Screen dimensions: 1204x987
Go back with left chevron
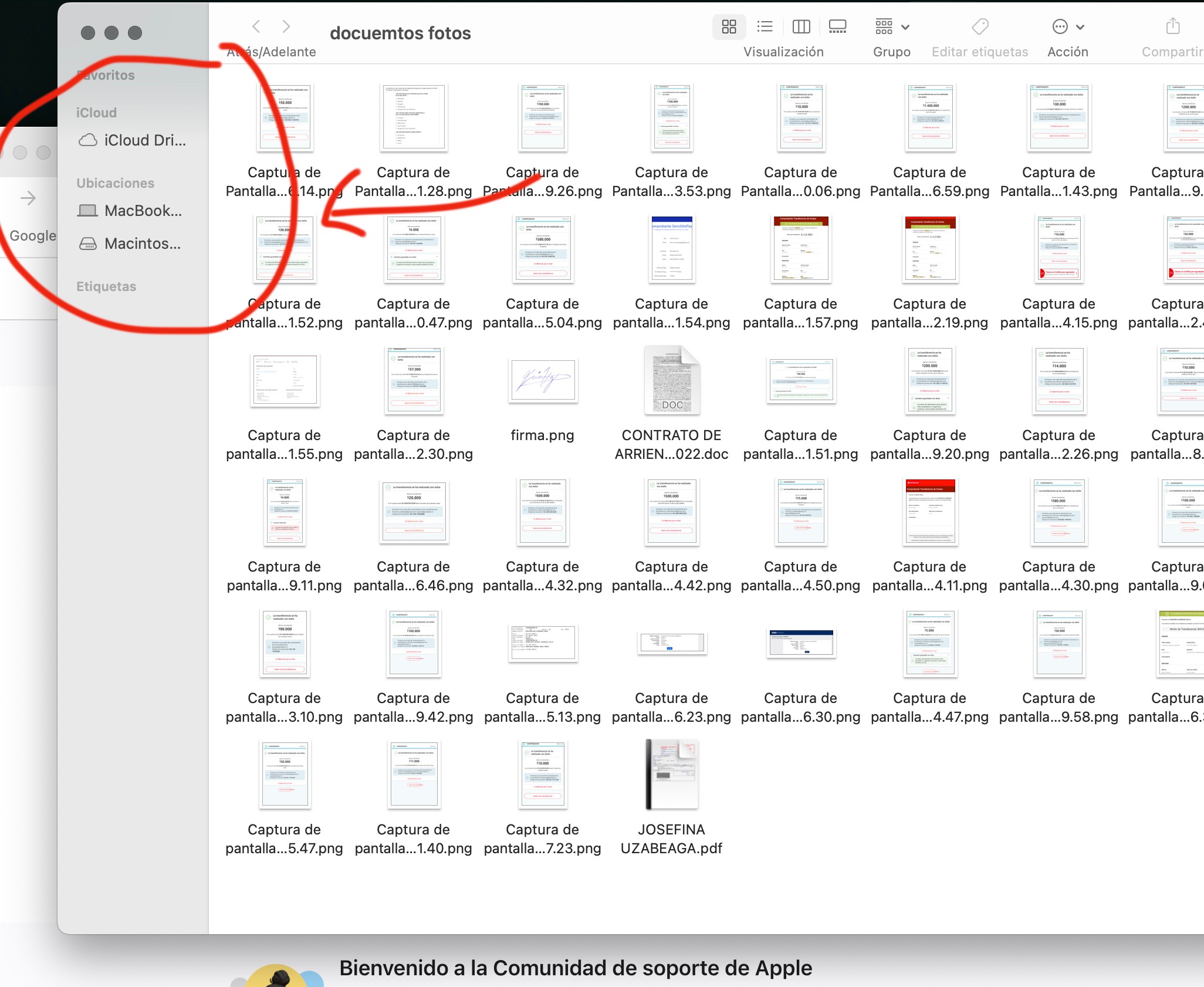[256, 26]
